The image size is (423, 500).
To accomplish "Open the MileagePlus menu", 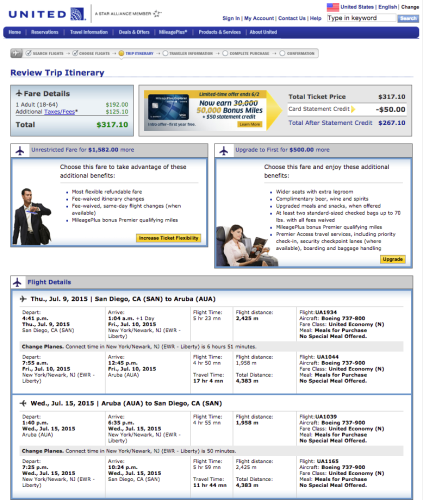I will [x=173, y=32].
